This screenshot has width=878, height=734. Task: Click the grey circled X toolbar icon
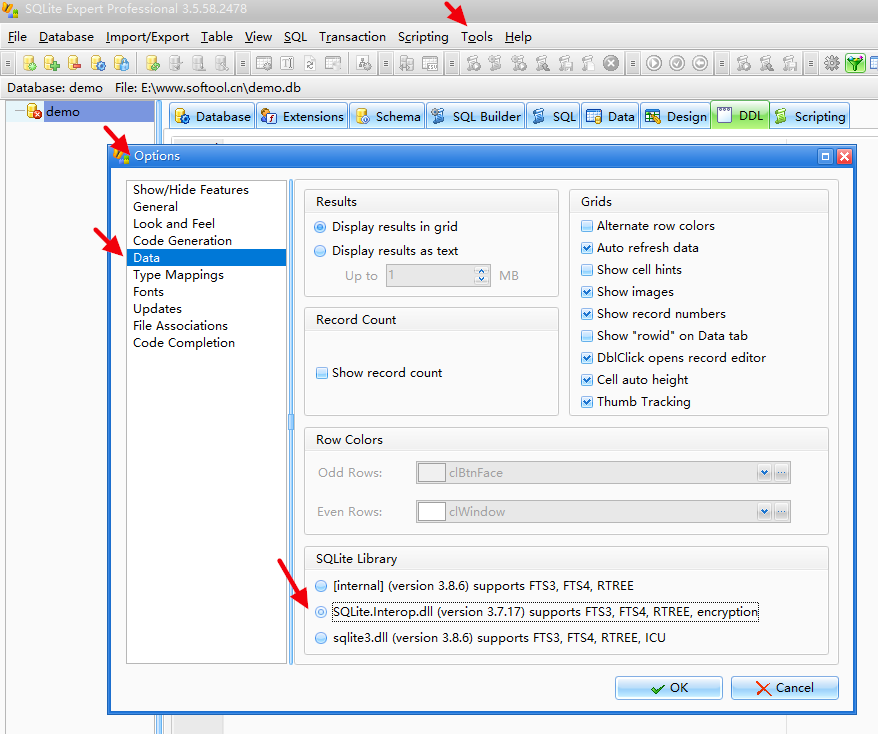tap(611, 63)
